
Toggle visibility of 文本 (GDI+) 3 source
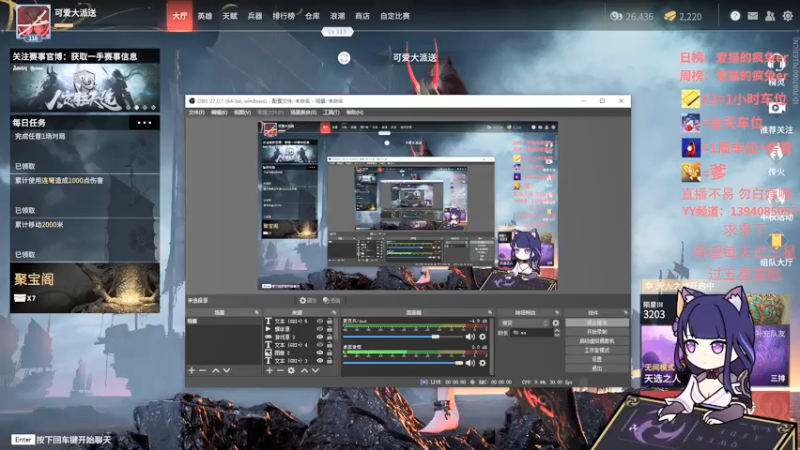320,361
